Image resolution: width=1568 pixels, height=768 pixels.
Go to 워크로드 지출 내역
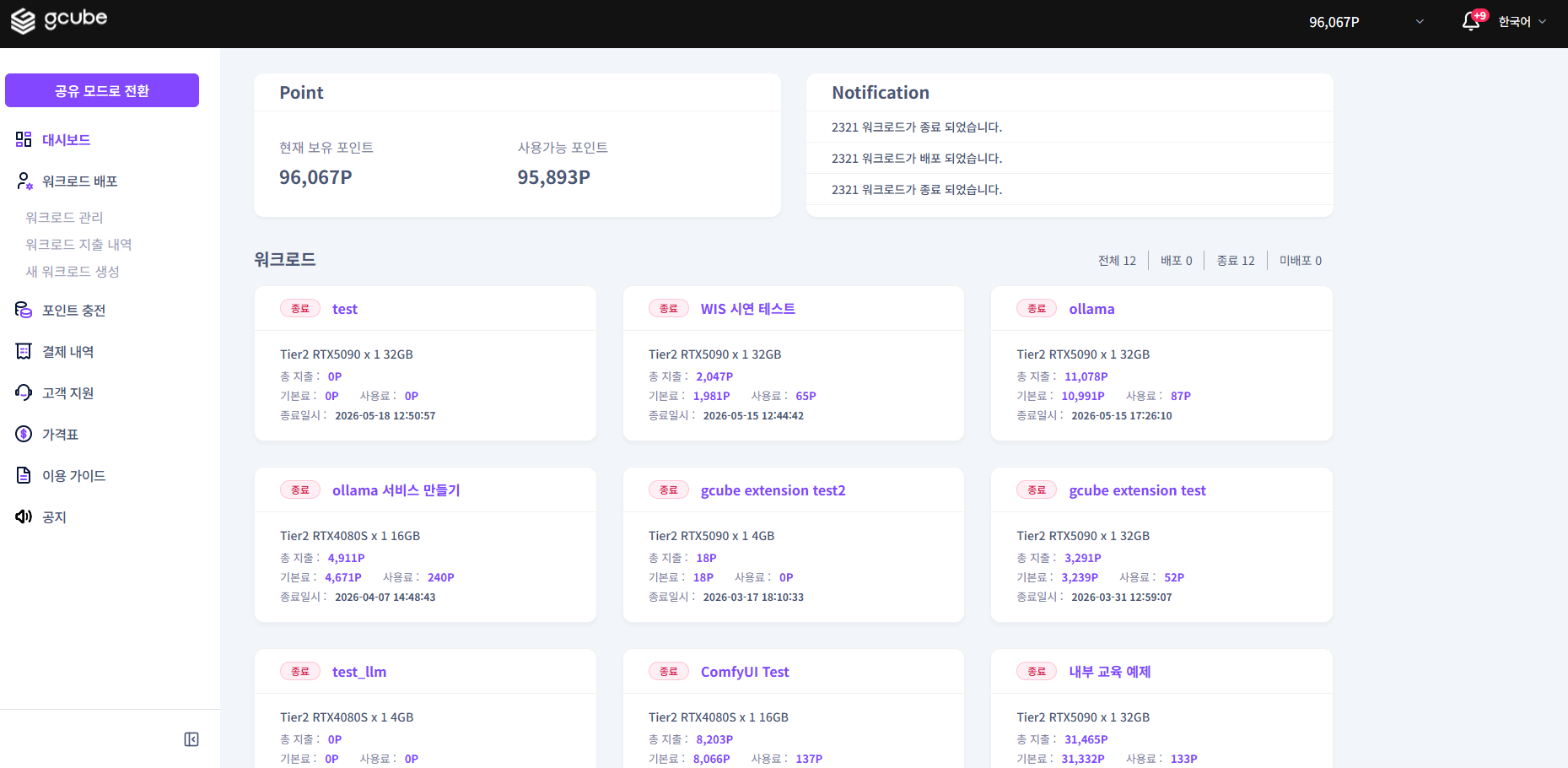point(78,244)
